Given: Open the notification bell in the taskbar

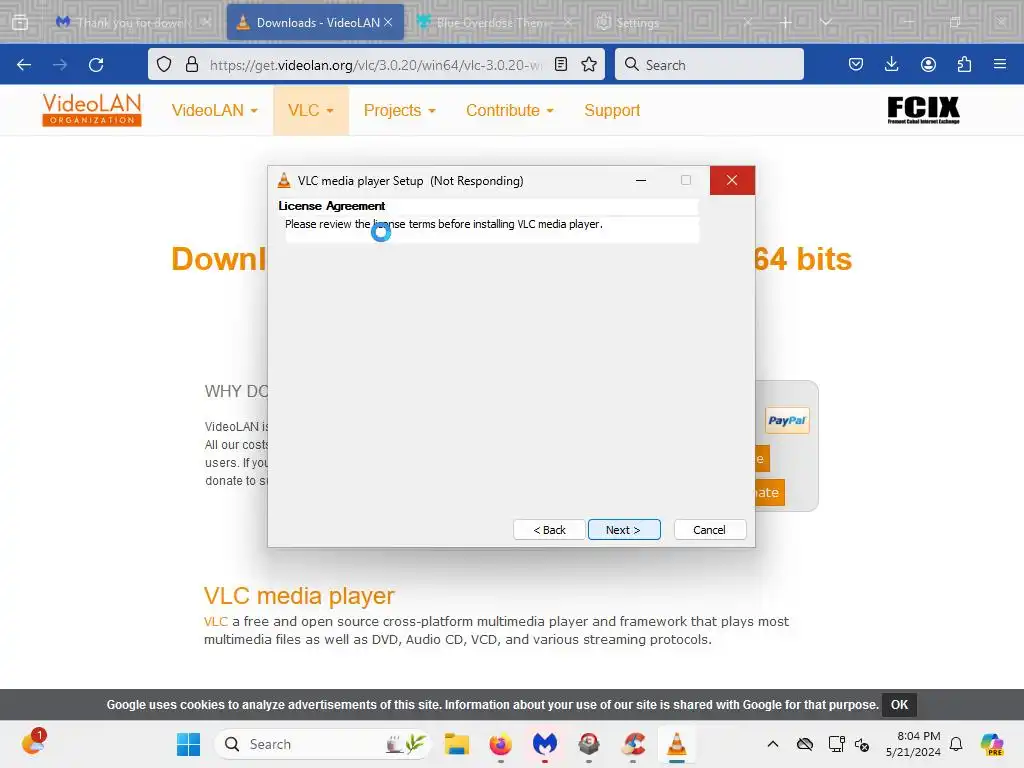Looking at the screenshot, I should (x=956, y=744).
